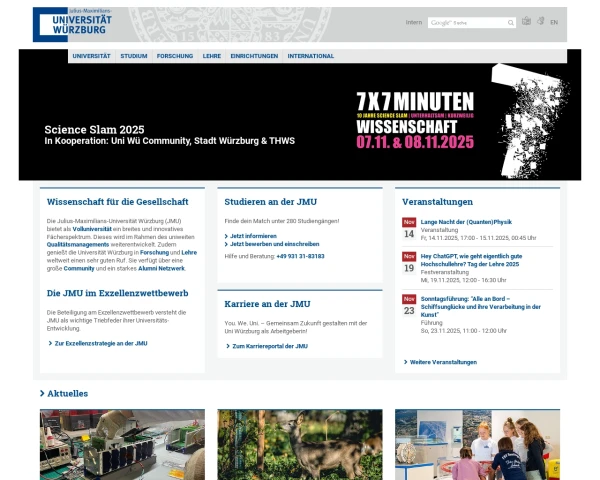Open the sign language hands icon
The width and height of the screenshot is (600, 480).
540,21
